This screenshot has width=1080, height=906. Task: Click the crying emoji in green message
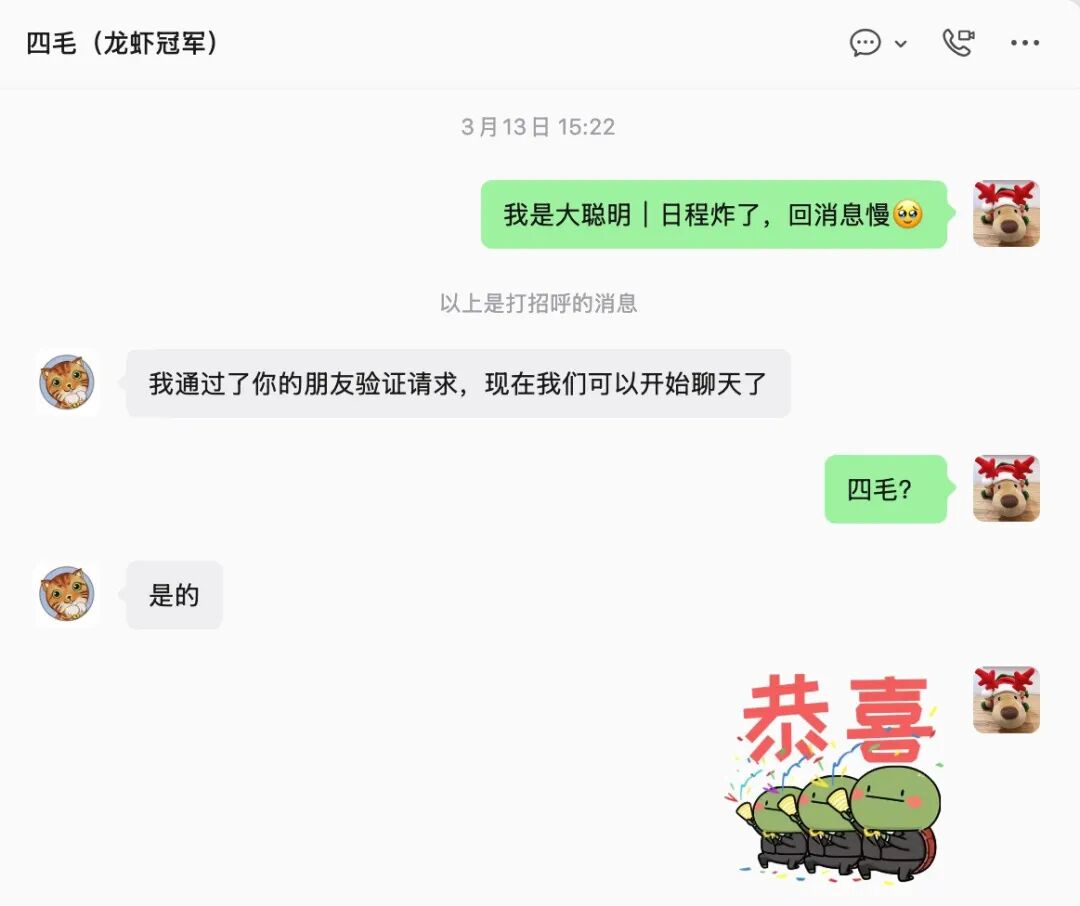pyautogui.click(x=908, y=214)
